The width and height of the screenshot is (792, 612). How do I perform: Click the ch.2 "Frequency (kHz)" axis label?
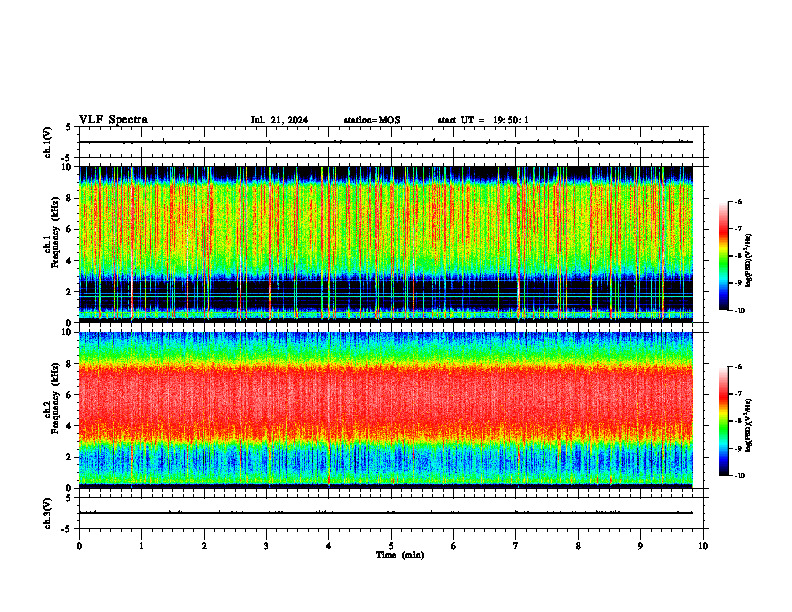pyautogui.click(x=55, y=398)
